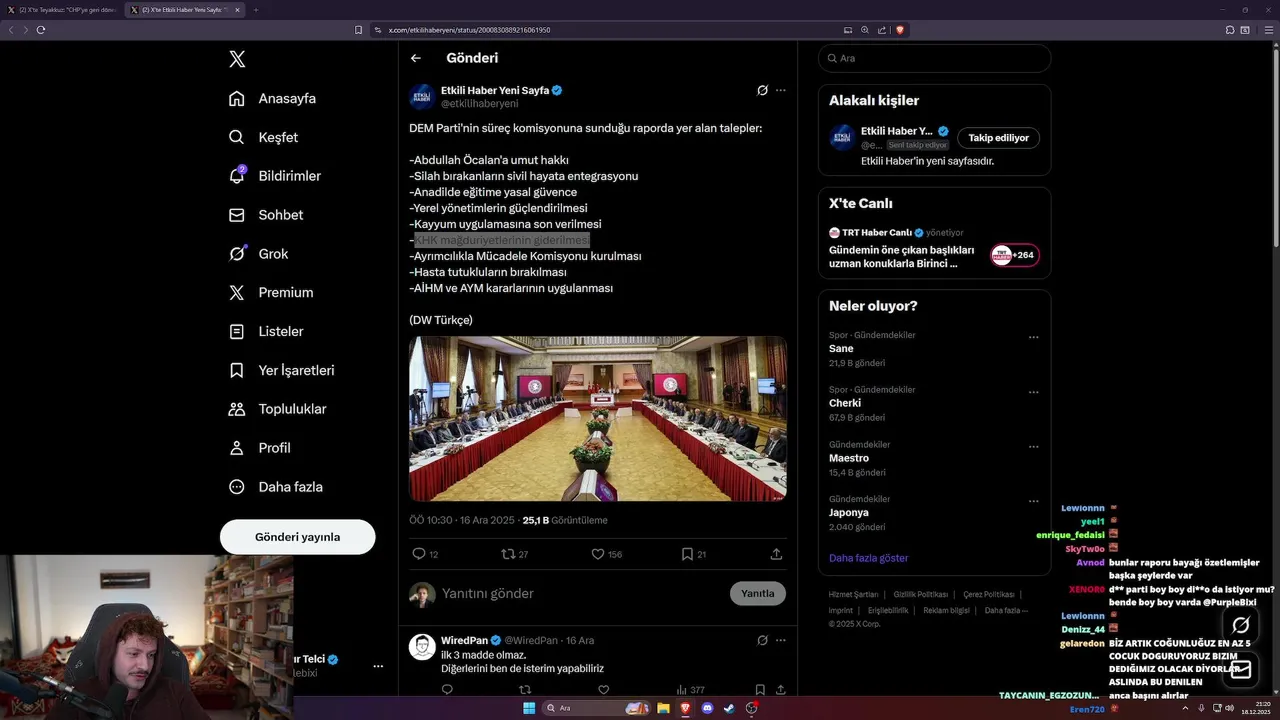This screenshot has width=1280, height=720.
Task: Click Grok icon on Etkili Haber post
Action: (762, 90)
